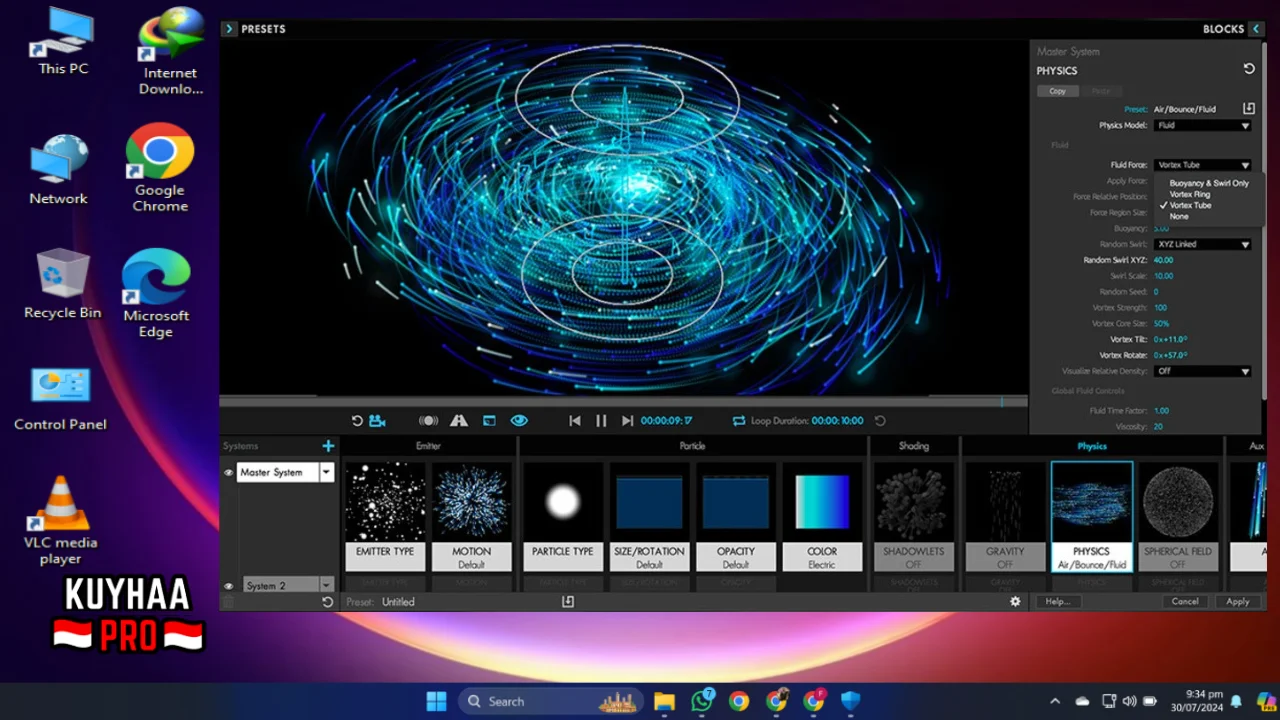This screenshot has height=720, width=1280.
Task: Open the settings gear icon
Action: [1015, 602]
